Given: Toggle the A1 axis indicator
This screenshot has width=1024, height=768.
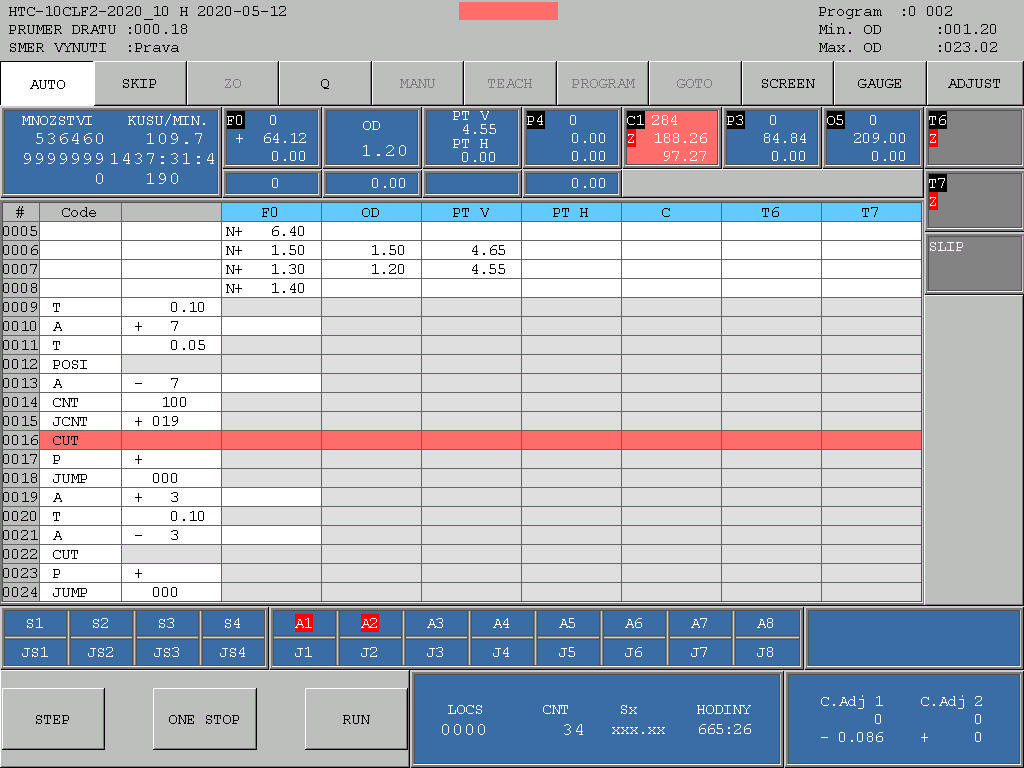Looking at the screenshot, I should [x=304, y=624].
